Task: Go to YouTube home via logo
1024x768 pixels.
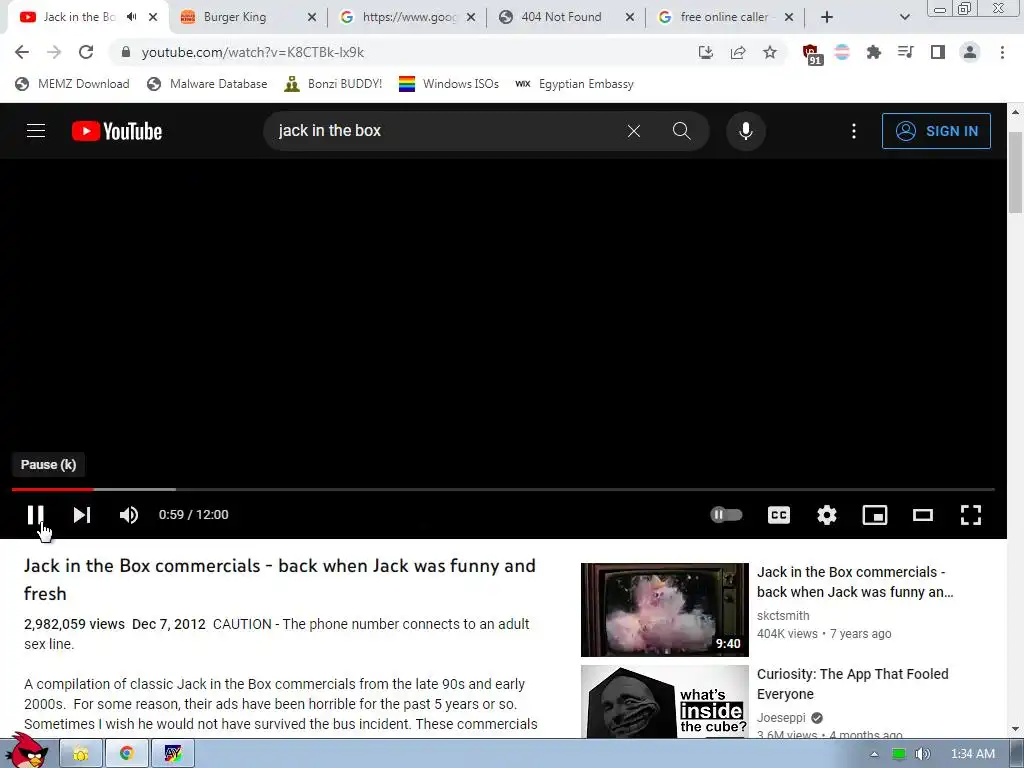Action: click(117, 131)
